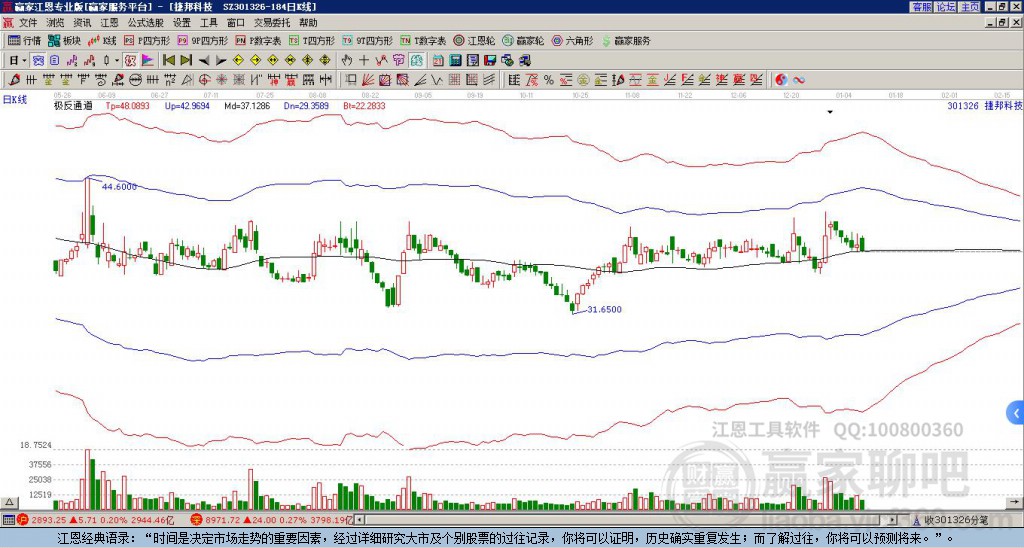
Task: Jump to first bar icon
Action: (168, 61)
